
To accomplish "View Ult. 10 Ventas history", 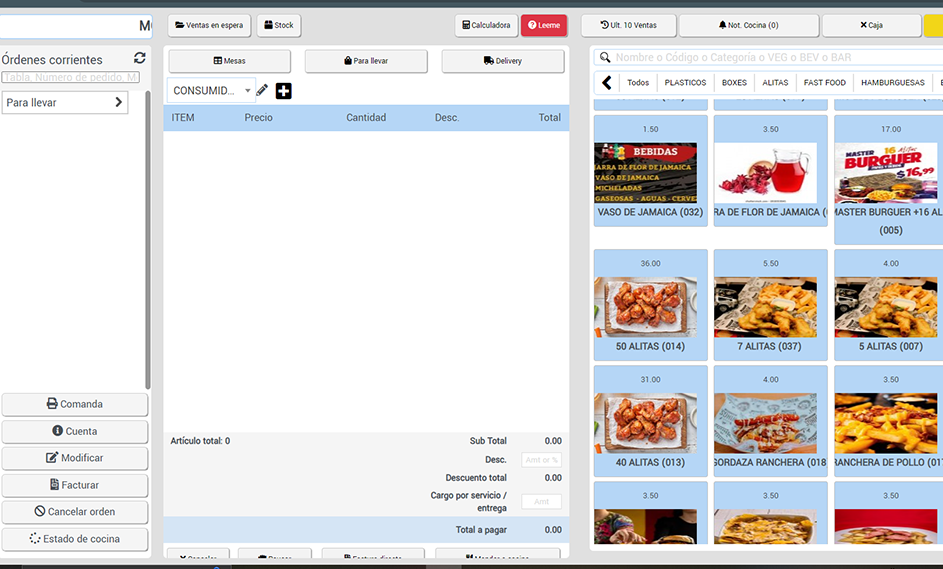I will pyautogui.click(x=628, y=25).
